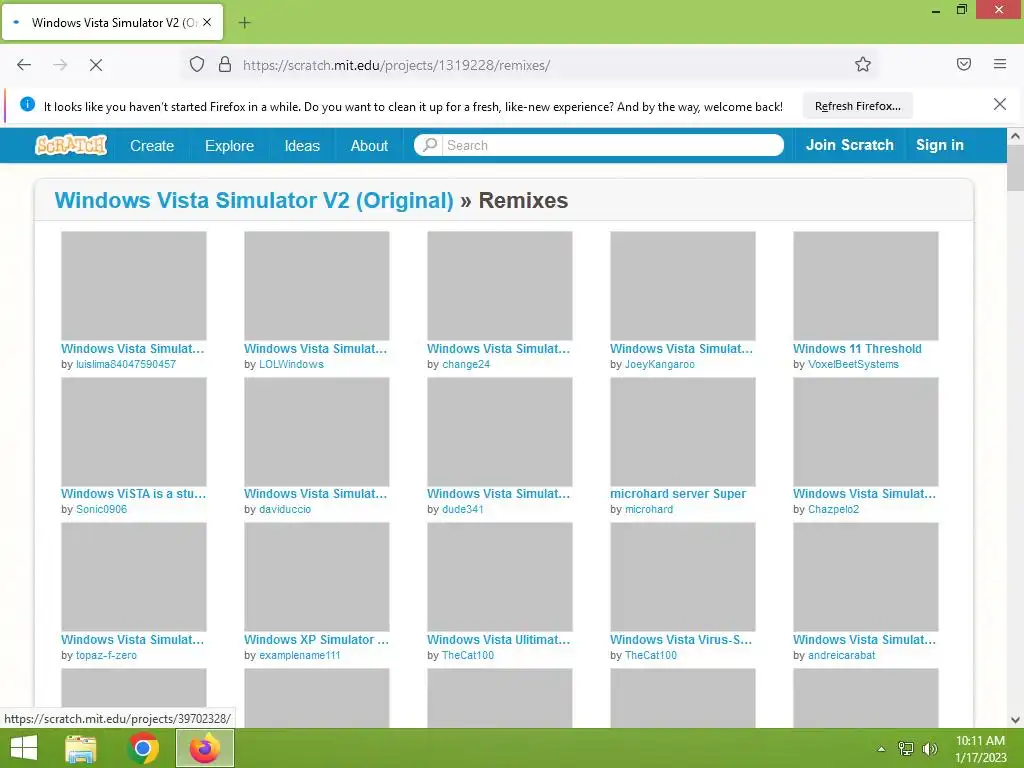Select Firefox taskbar icon
Screen dimensions: 1024x768
point(205,748)
